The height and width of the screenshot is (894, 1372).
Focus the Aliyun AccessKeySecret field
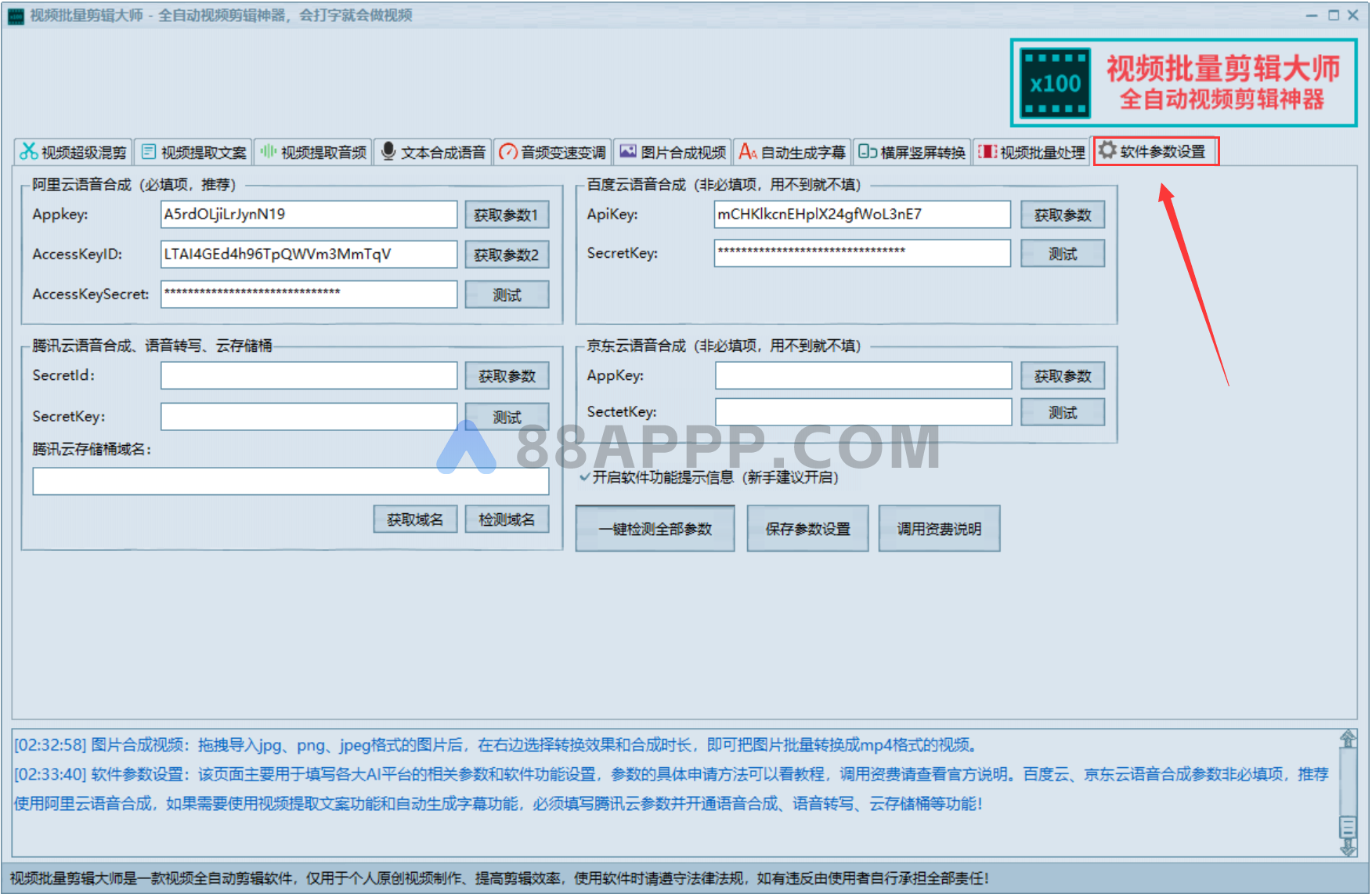tap(309, 295)
